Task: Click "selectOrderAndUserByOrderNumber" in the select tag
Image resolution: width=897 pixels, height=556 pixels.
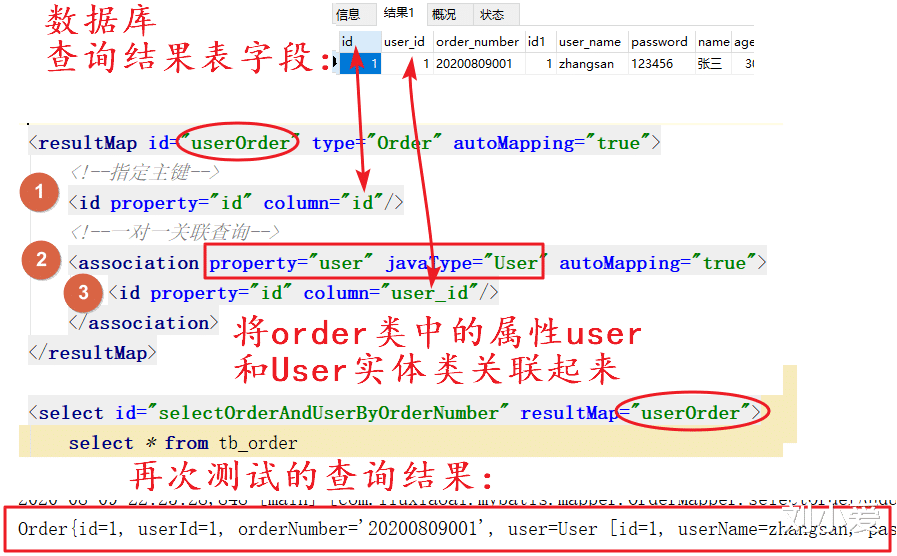Action: [x=328, y=412]
